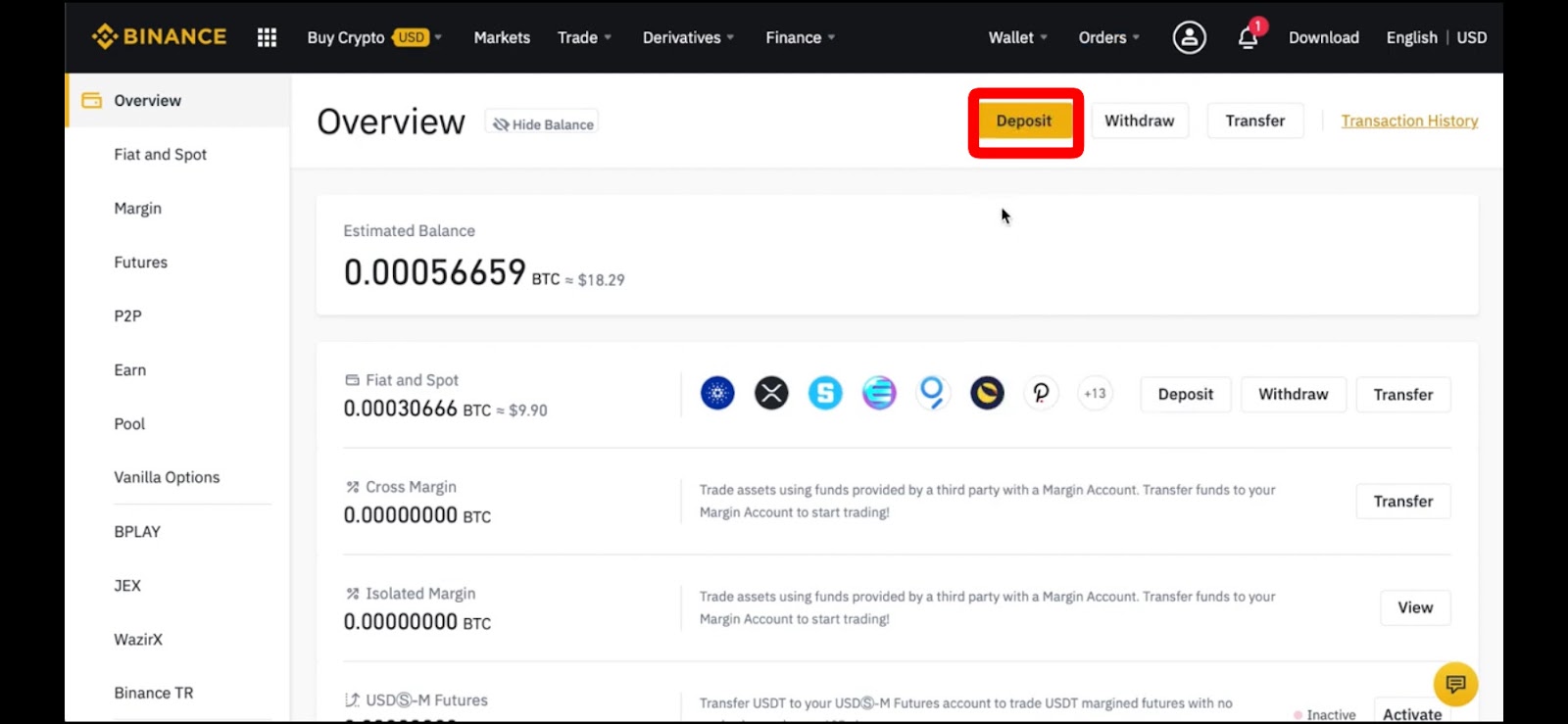Image resolution: width=1568 pixels, height=724 pixels.
Task: Click the blue S coin icon
Action: coord(825,394)
